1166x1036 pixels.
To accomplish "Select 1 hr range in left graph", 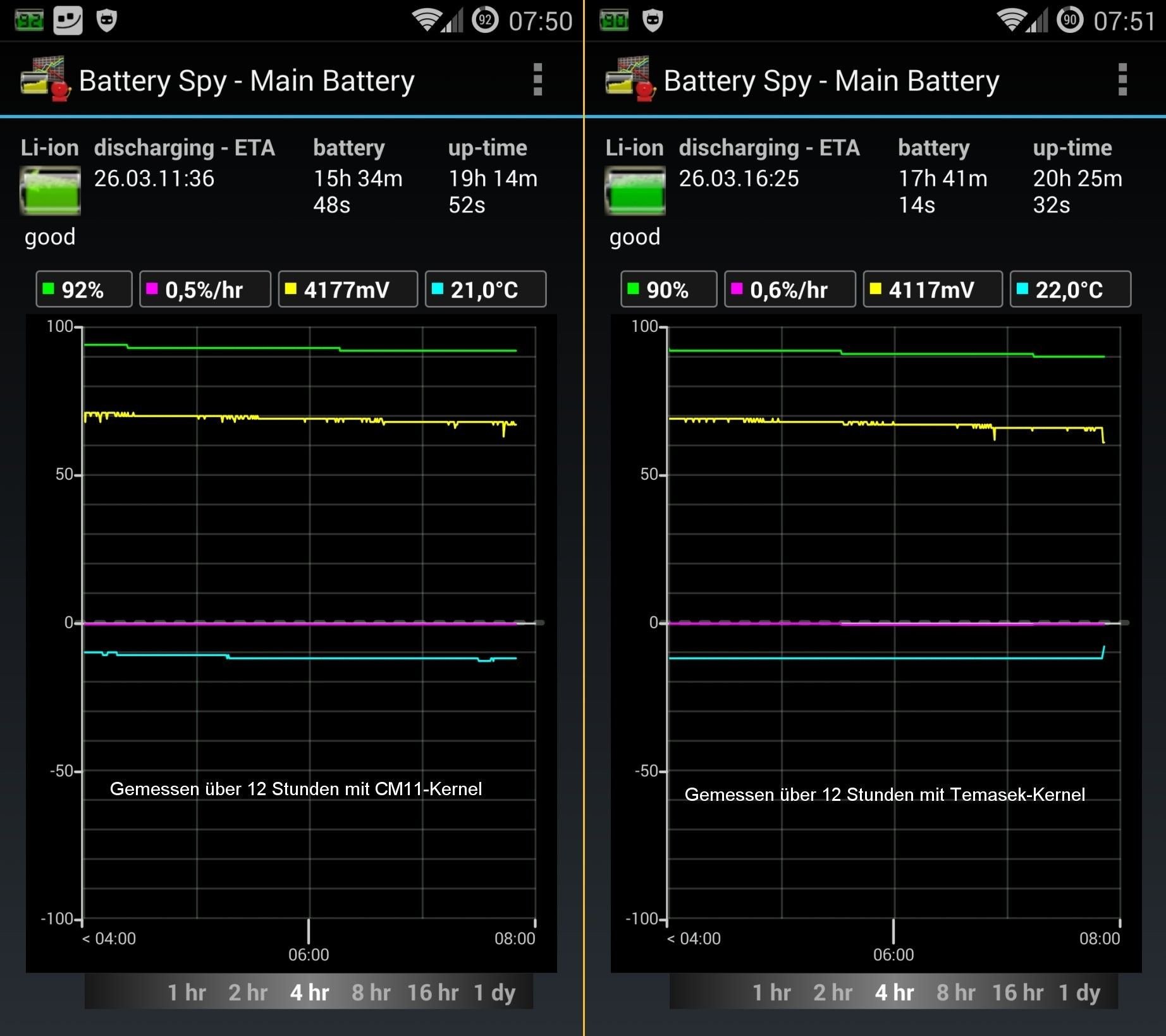I will [187, 992].
